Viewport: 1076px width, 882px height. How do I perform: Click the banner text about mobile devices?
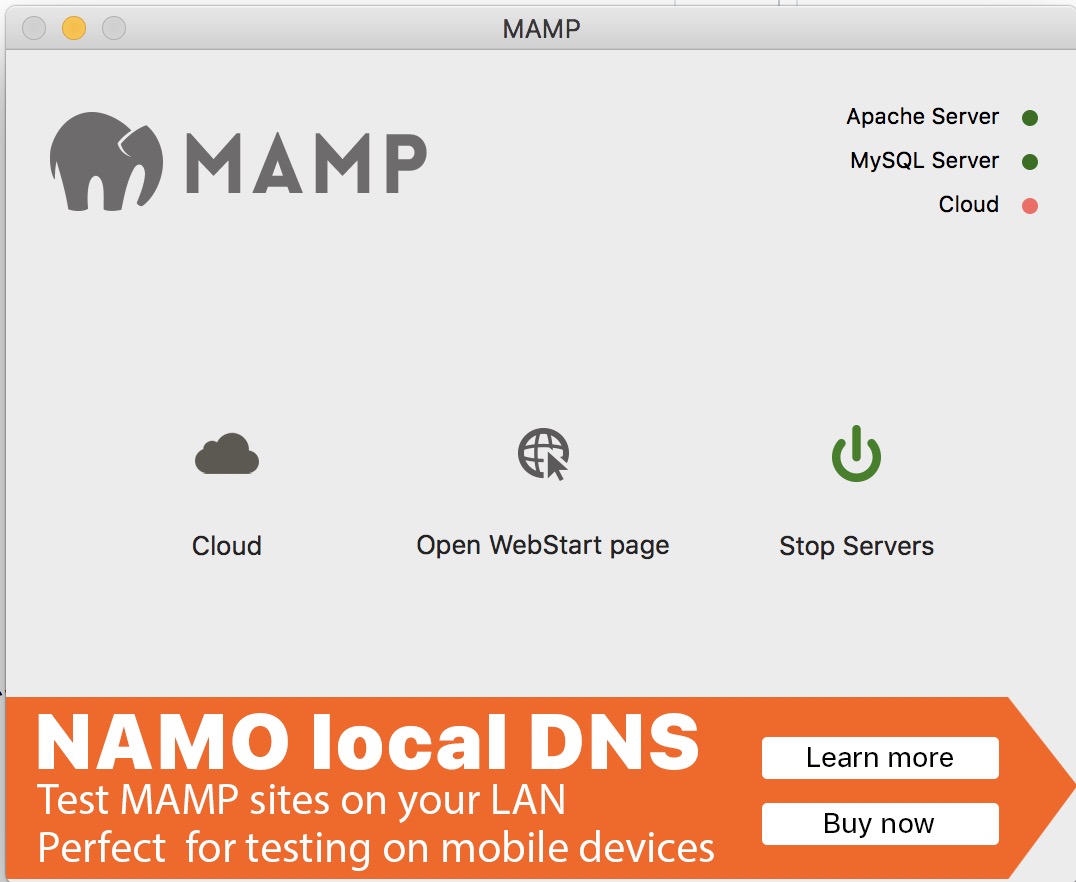[375, 848]
